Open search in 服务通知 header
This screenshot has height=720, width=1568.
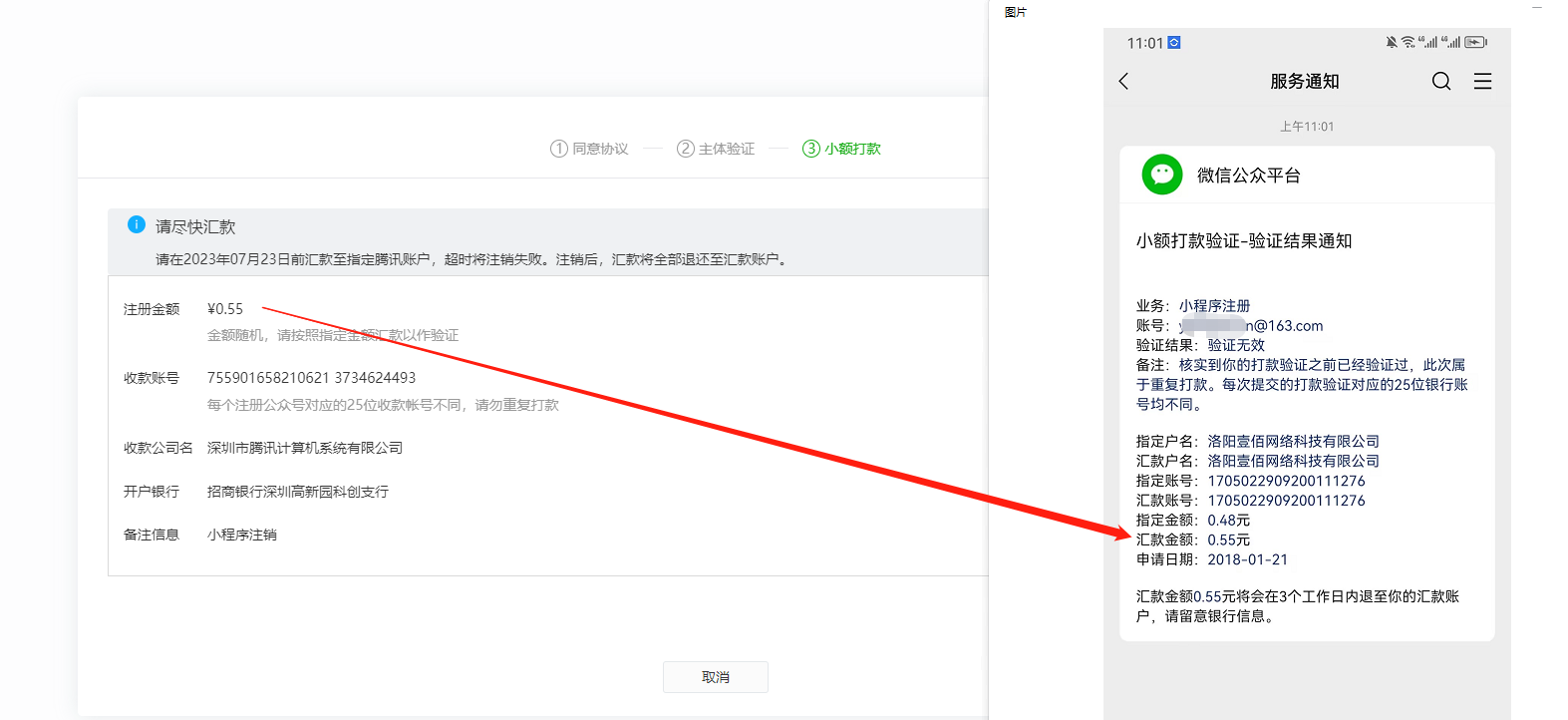tap(1441, 81)
